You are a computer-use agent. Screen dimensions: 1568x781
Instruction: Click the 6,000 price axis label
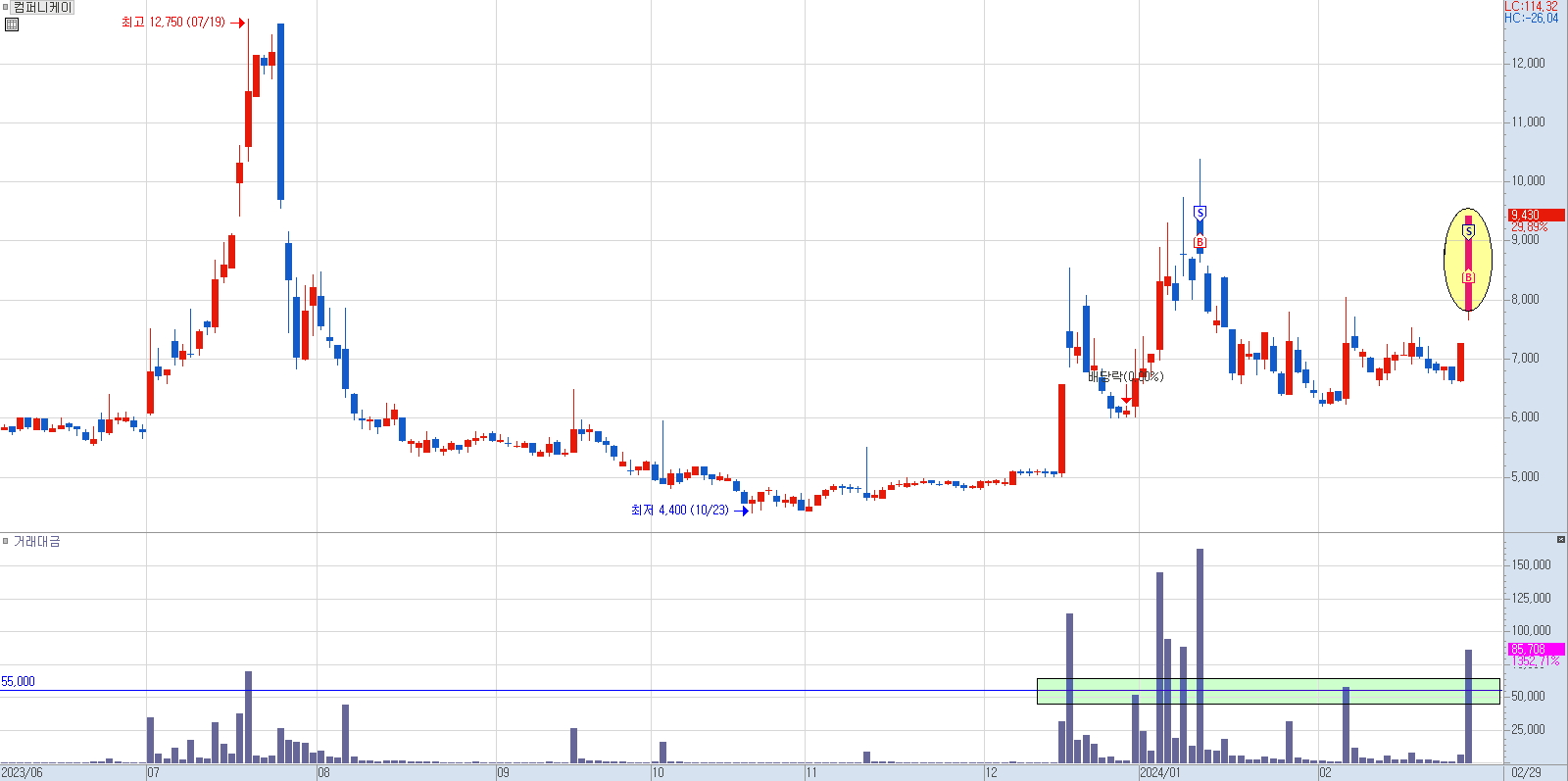pos(1525,416)
